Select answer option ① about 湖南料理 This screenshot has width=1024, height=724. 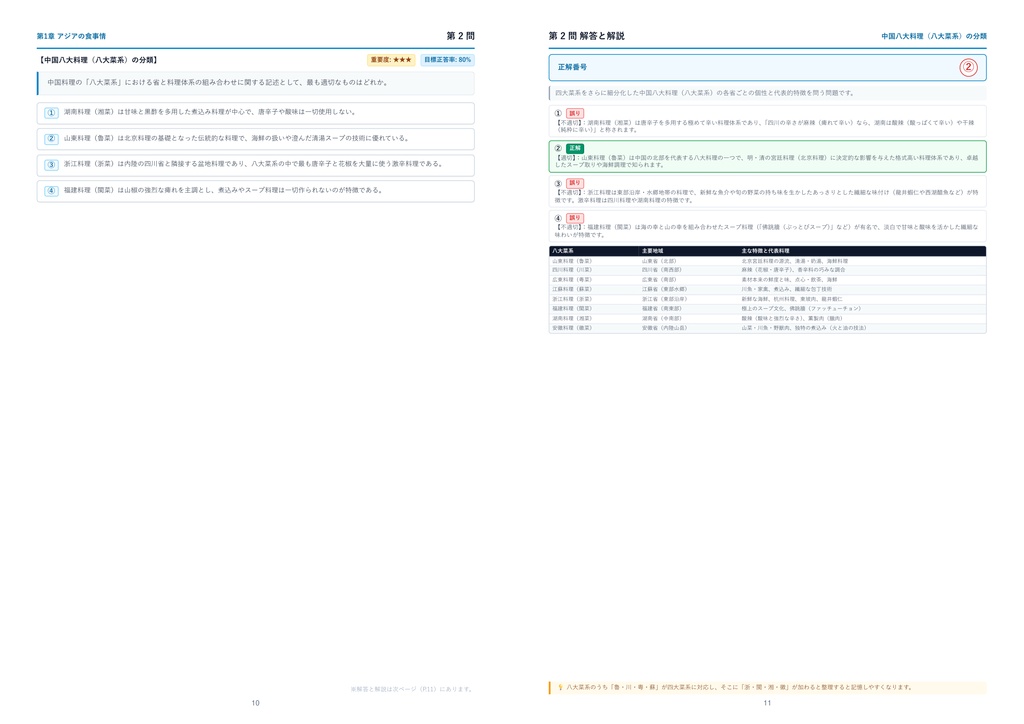click(x=255, y=113)
